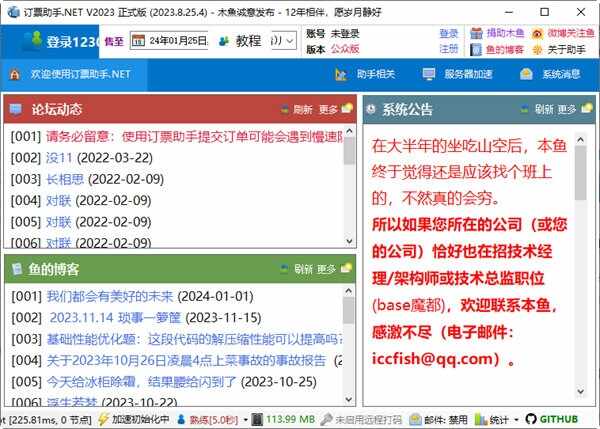The width and height of the screenshot is (600, 429).
Task: Click 更多 in 系统公告 header
Action: 567,110
